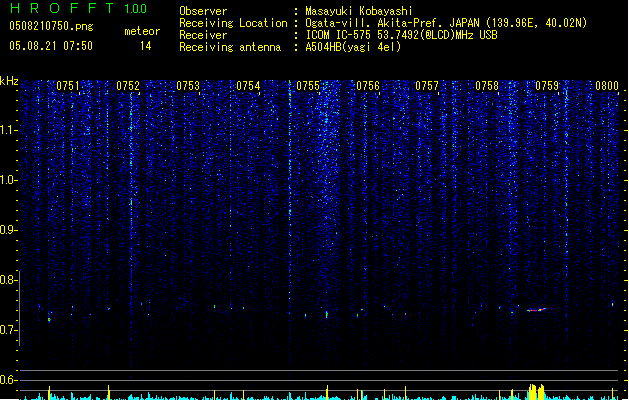Screen dimensions: 629x400
Task: Click the 0.7 kHz frequency label
Action: (8, 330)
